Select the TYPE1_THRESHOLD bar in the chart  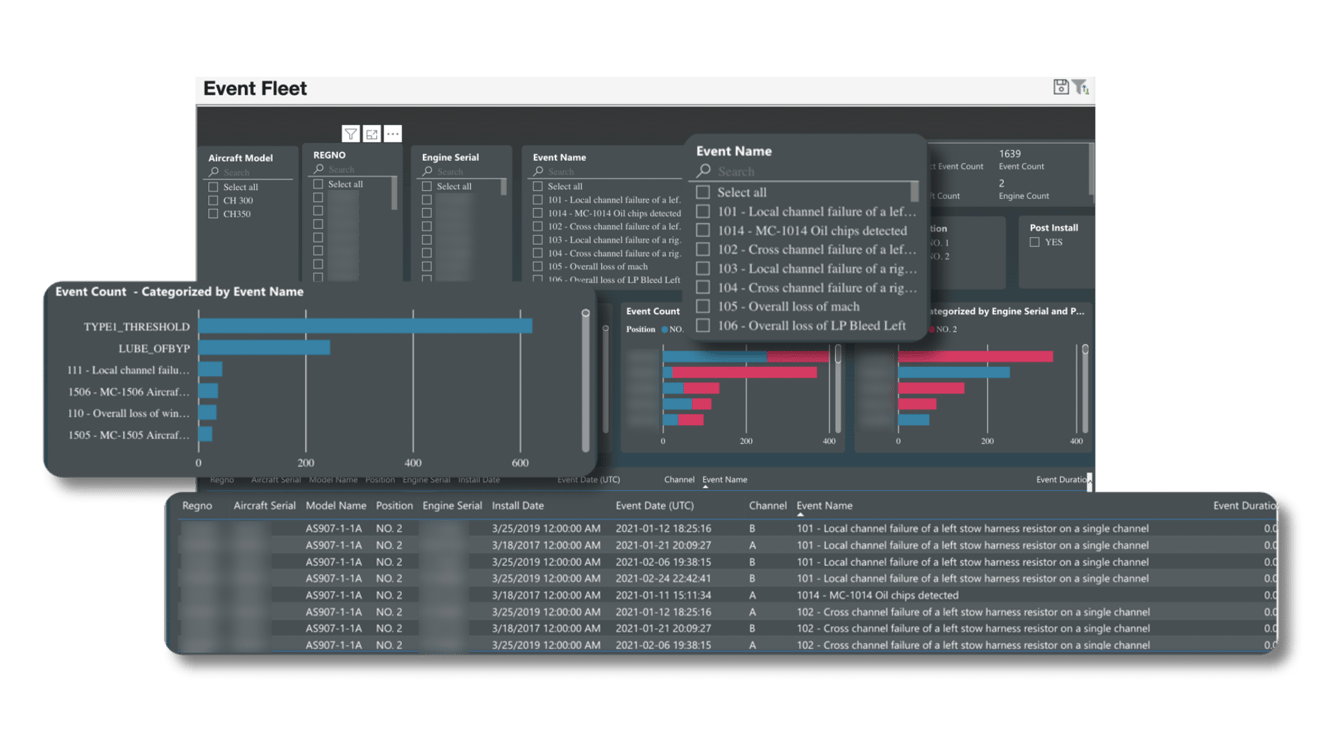tap(365, 326)
